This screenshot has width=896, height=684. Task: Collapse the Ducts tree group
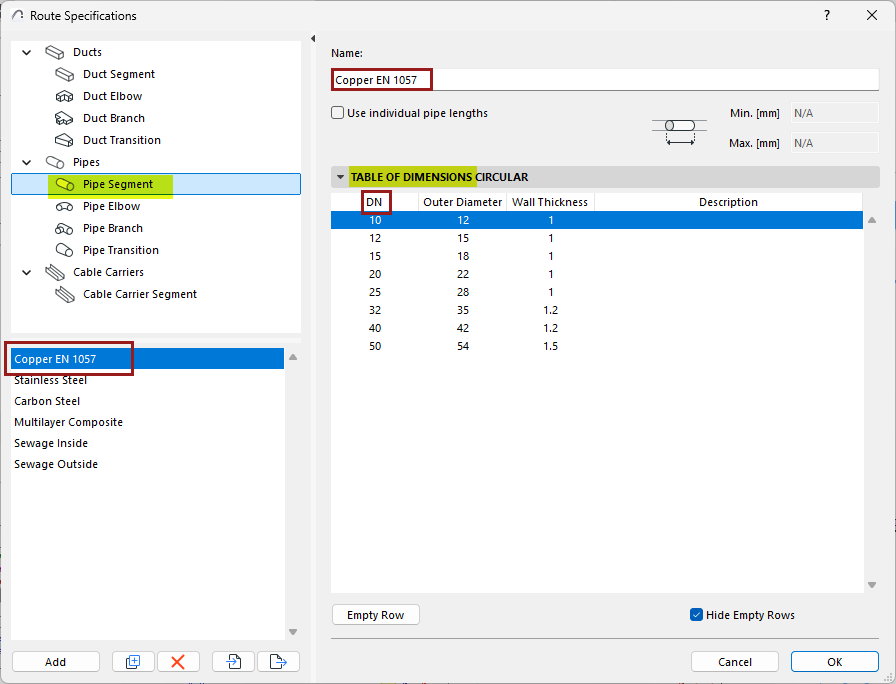coord(26,53)
